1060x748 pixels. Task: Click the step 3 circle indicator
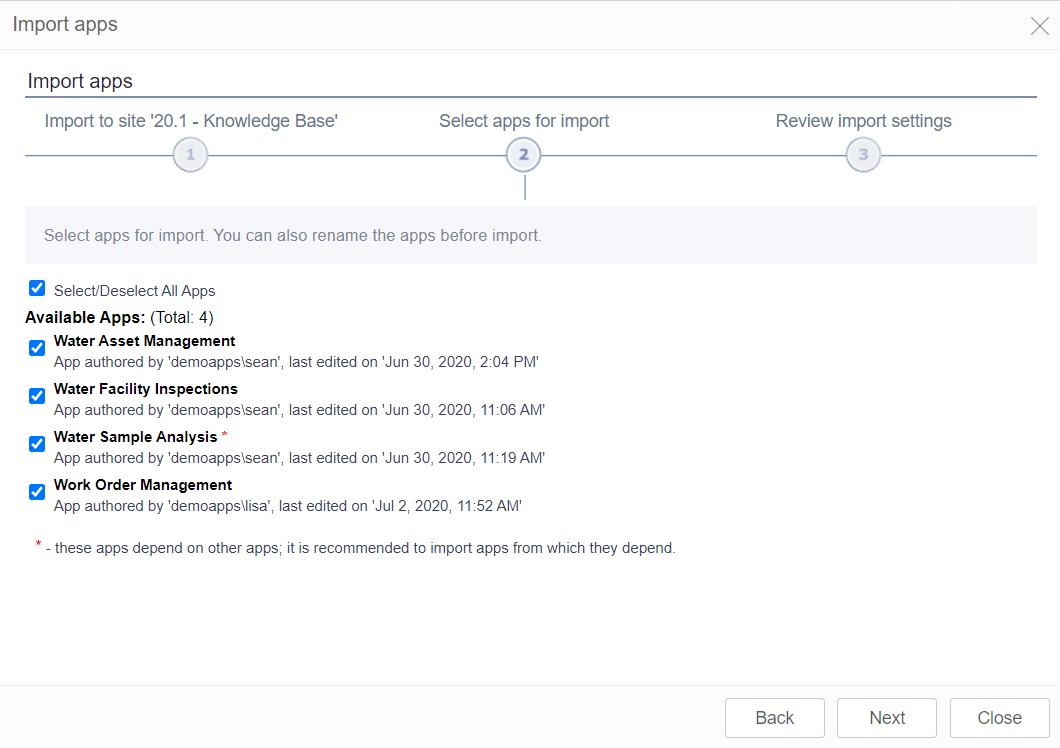click(x=863, y=154)
